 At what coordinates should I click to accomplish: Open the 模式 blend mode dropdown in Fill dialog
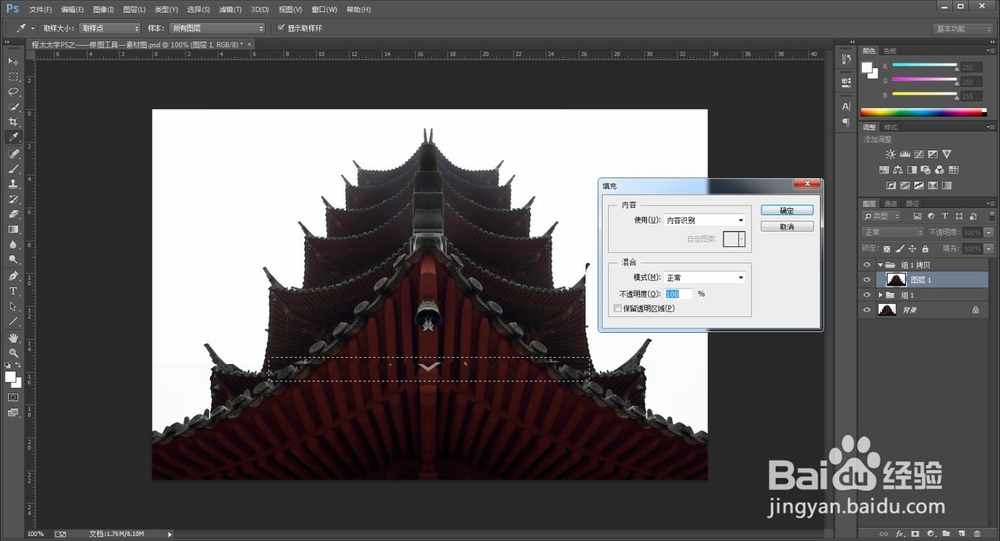(x=705, y=277)
